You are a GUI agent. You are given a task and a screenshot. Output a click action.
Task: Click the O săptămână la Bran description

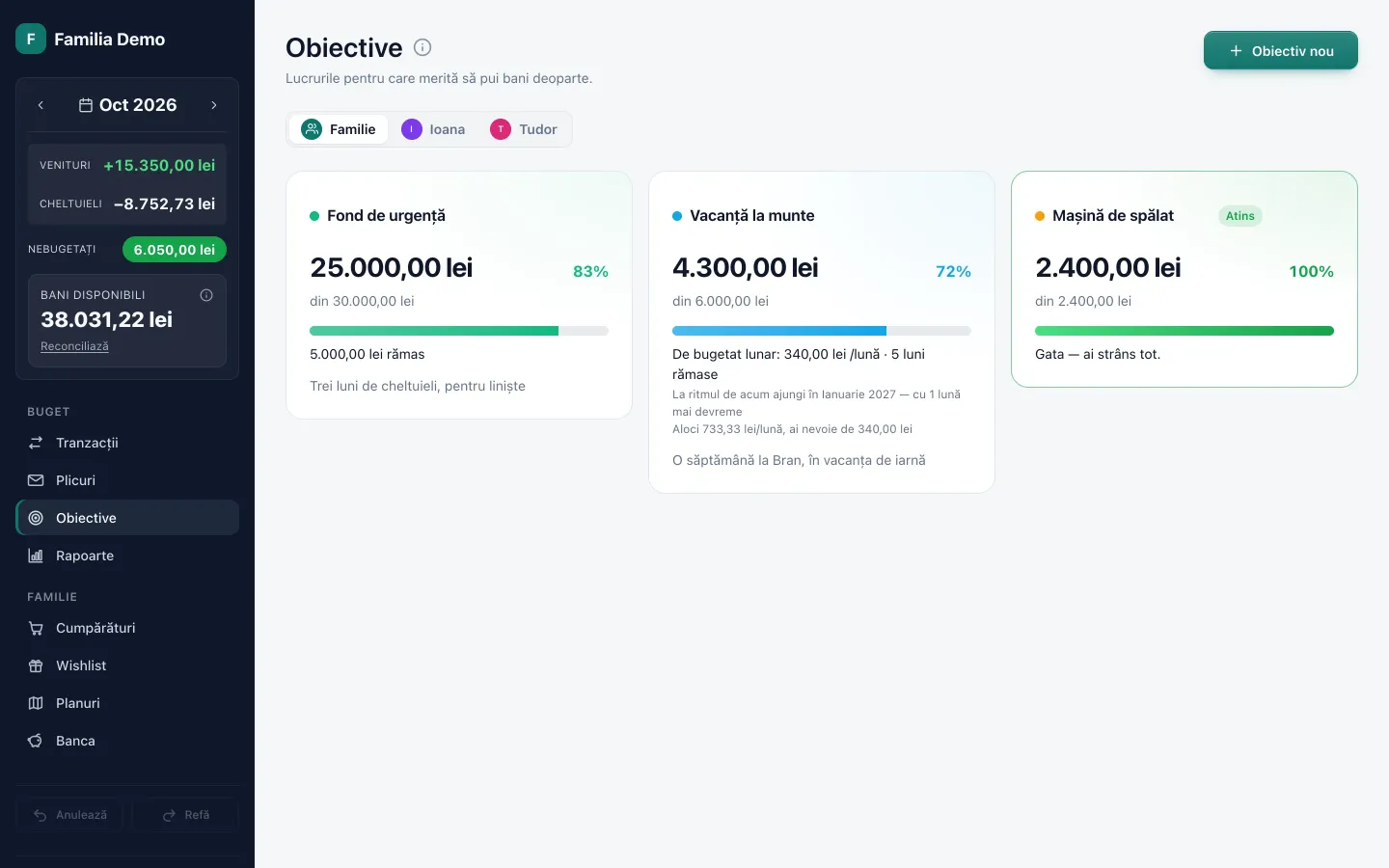click(x=799, y=460)
